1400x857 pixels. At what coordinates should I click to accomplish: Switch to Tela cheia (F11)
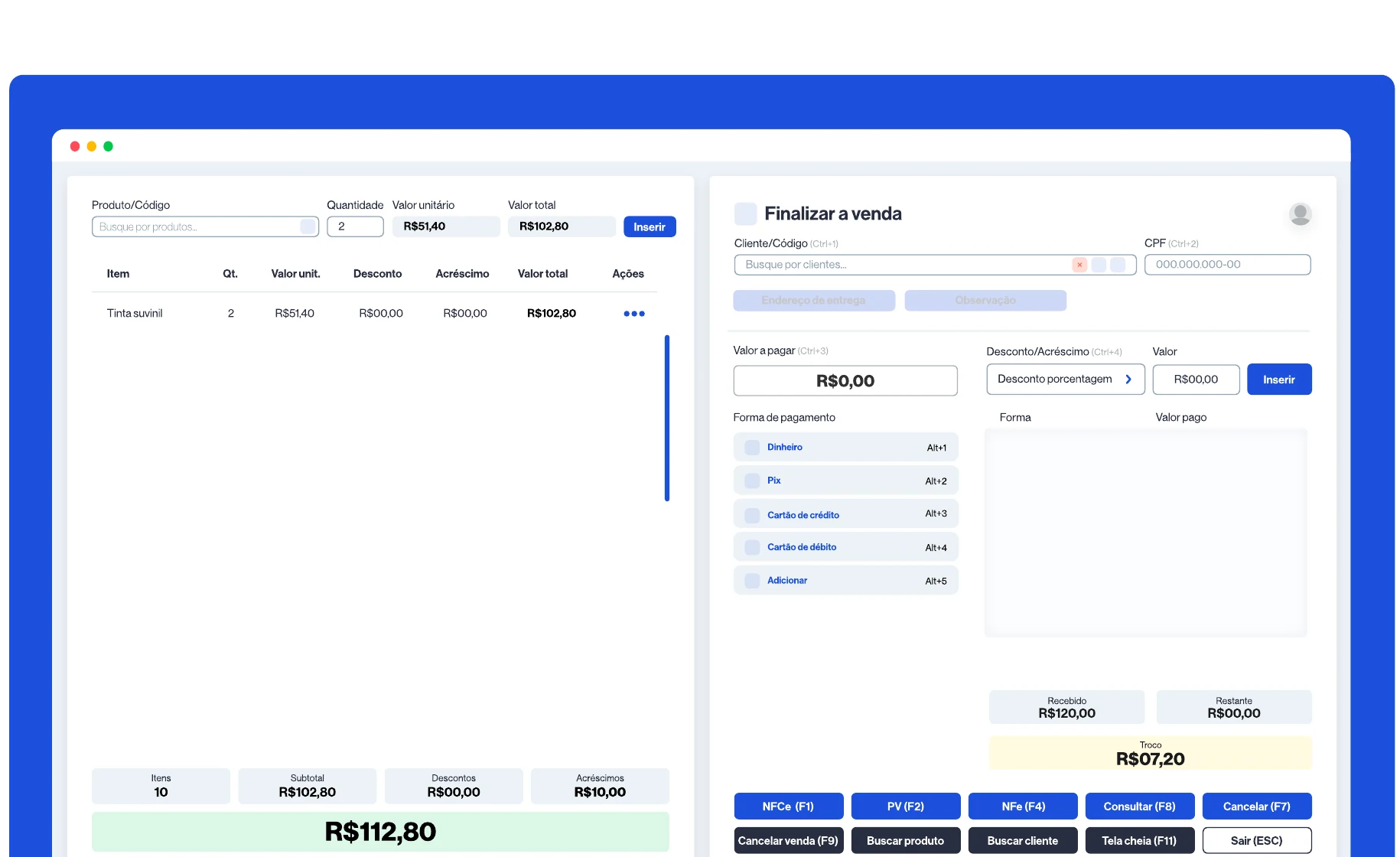(x=1140, y=840)
